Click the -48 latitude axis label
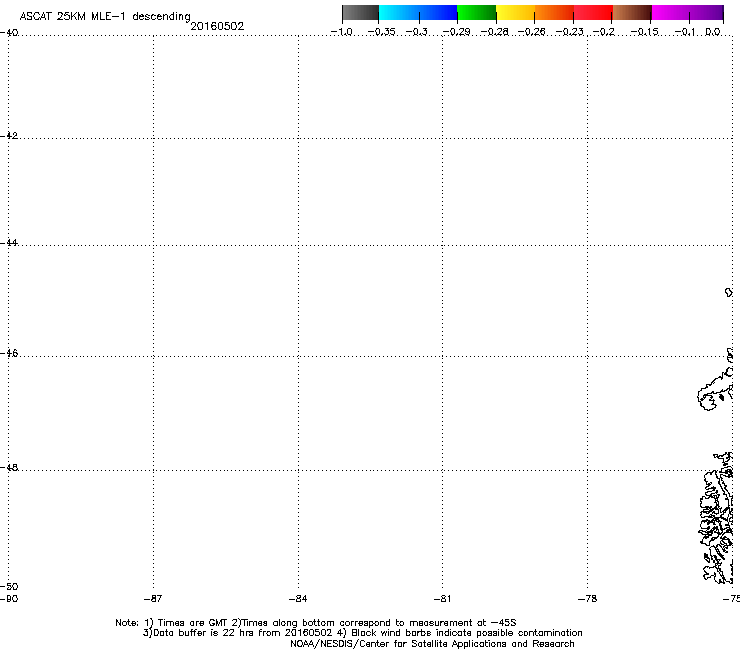Viewport: 740px width, 650px height. coord(9,467)
